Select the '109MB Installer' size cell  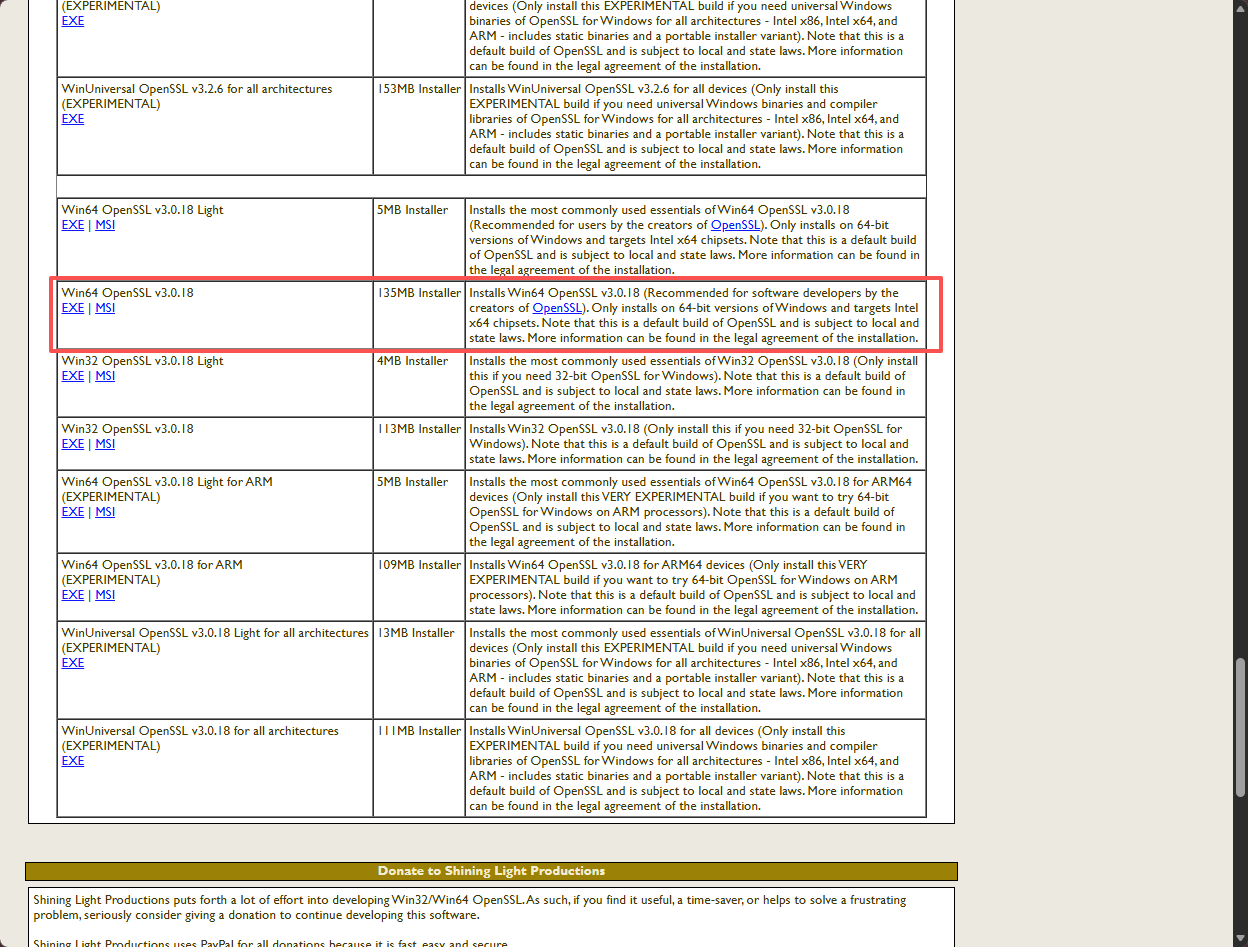coord(419,587)
